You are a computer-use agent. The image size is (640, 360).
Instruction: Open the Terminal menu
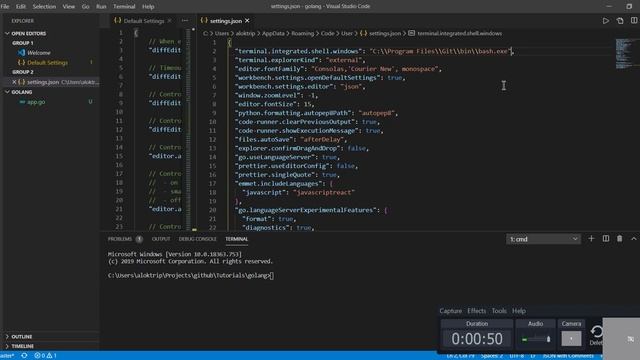[124, 7]
